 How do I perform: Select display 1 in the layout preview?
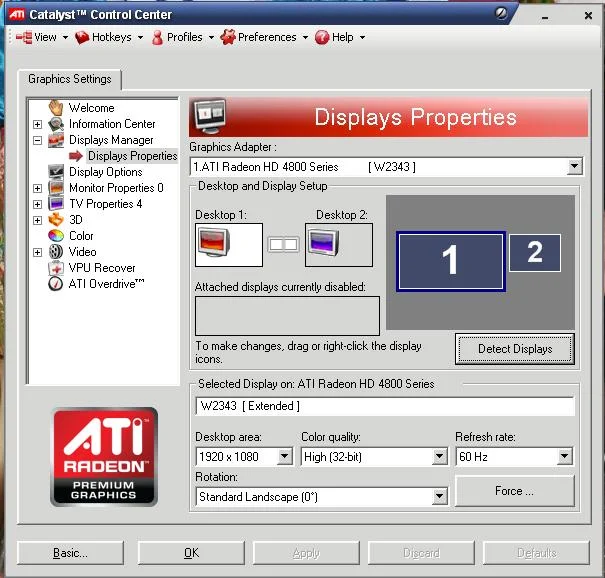tap(451, 261)
